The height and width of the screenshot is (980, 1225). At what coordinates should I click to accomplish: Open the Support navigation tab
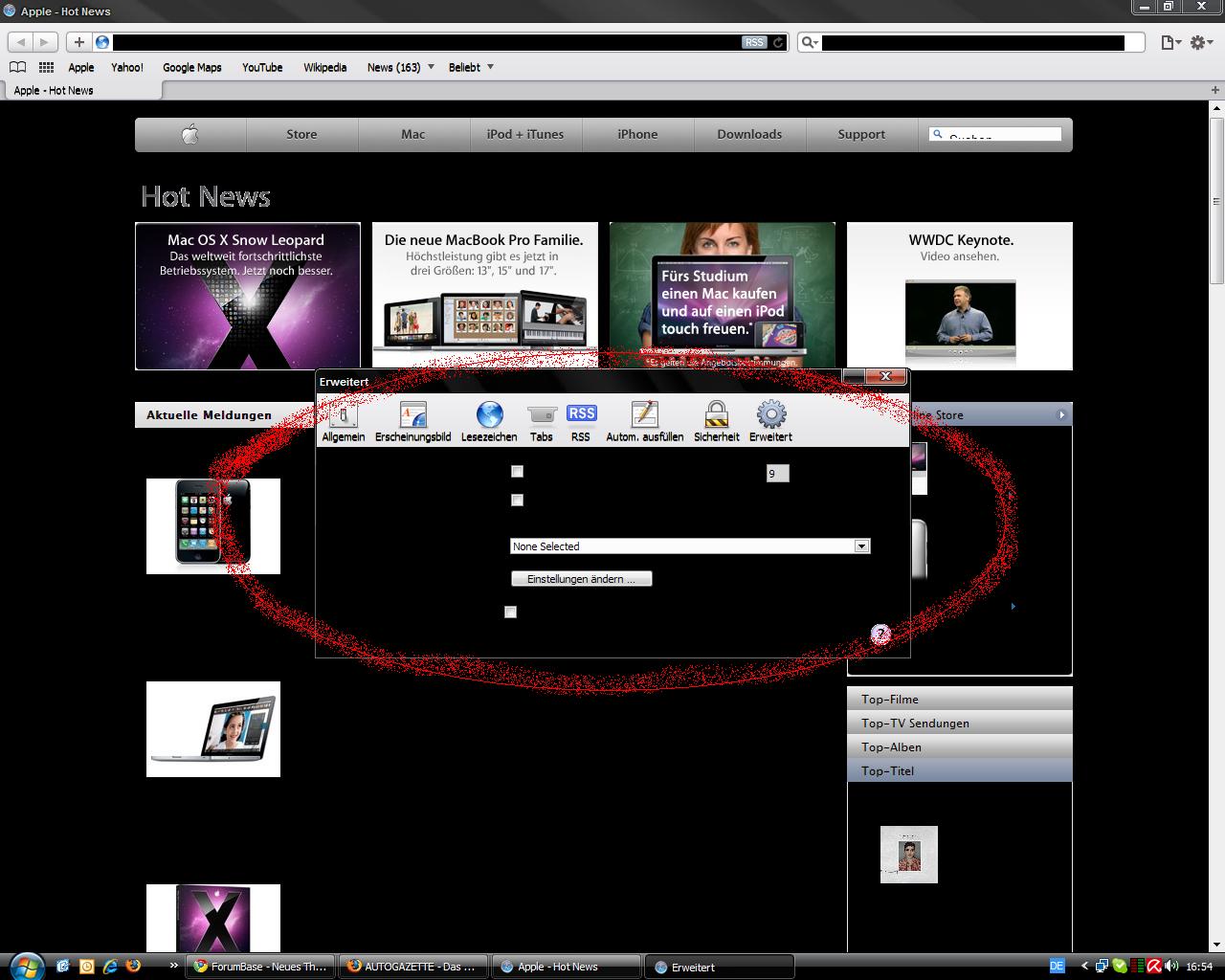click(861, 134)
